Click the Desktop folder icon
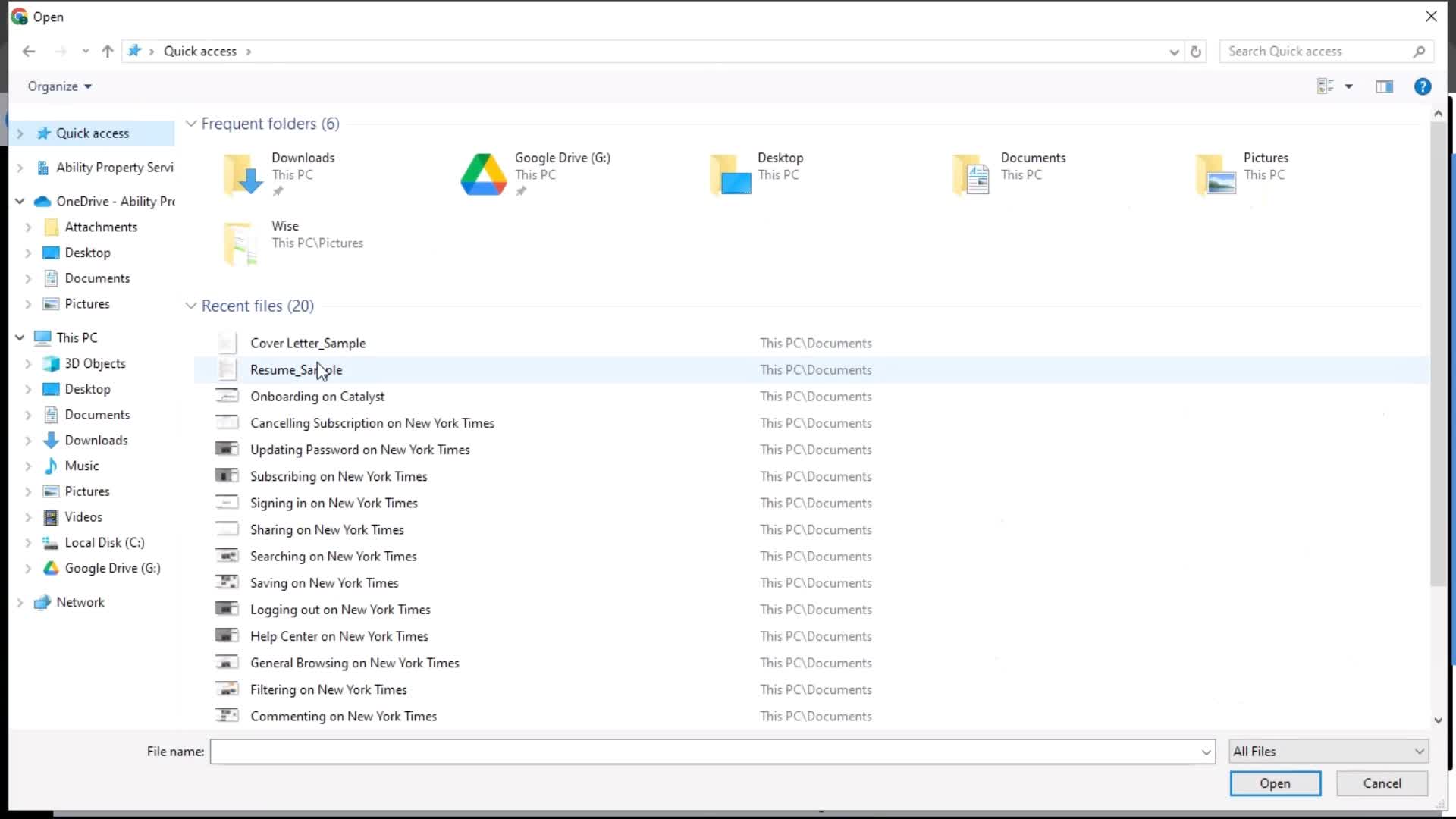The height and width of the screenshot is (819, 1456). pos(727,171)
